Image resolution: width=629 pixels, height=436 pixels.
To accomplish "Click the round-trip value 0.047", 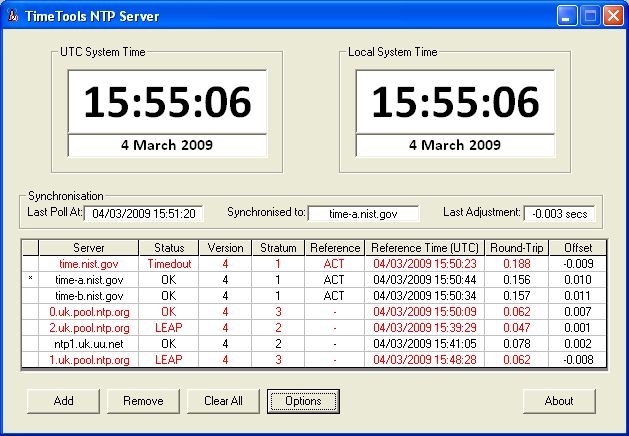I will (517, 328).
